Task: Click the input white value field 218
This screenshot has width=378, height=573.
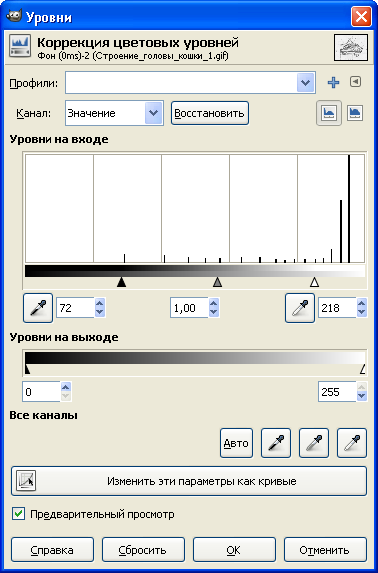Action: pyautogui.click(x=337, y=308)
